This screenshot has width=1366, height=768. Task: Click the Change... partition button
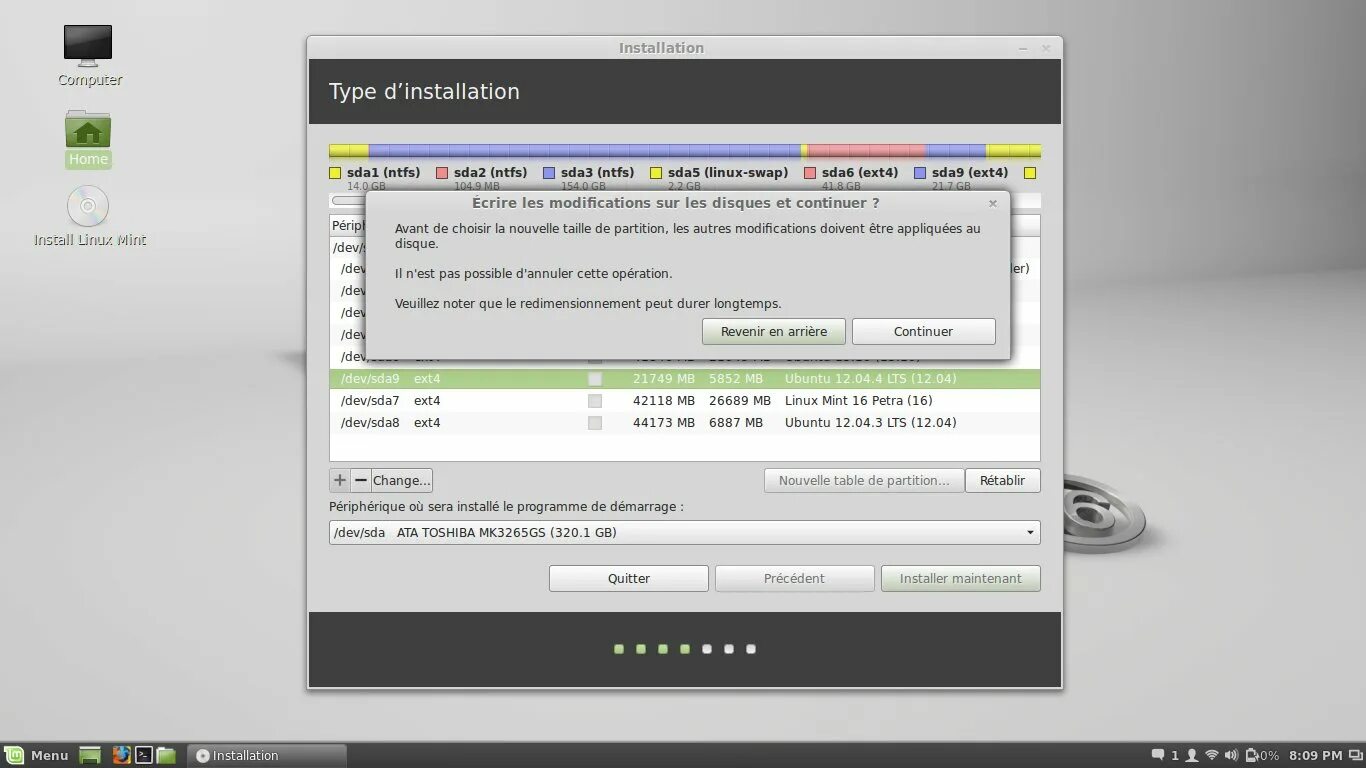tap(402, 480)
